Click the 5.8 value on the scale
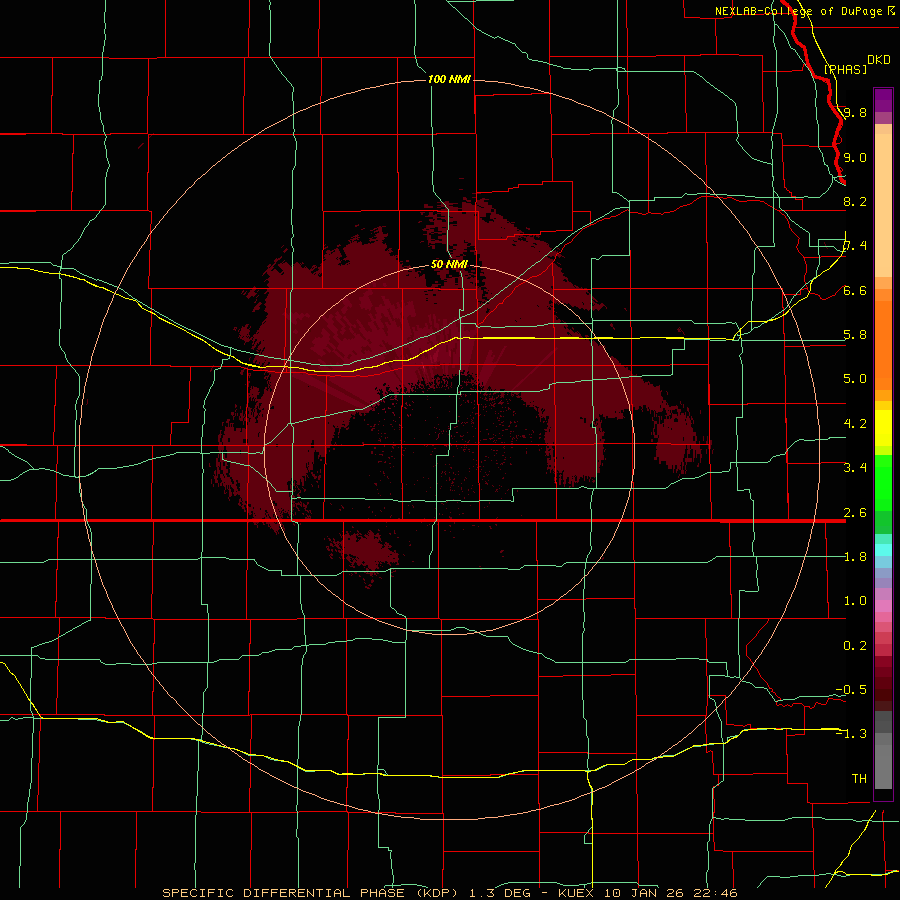The height and width of the screenshot is (900, 900). click(855, 334)
